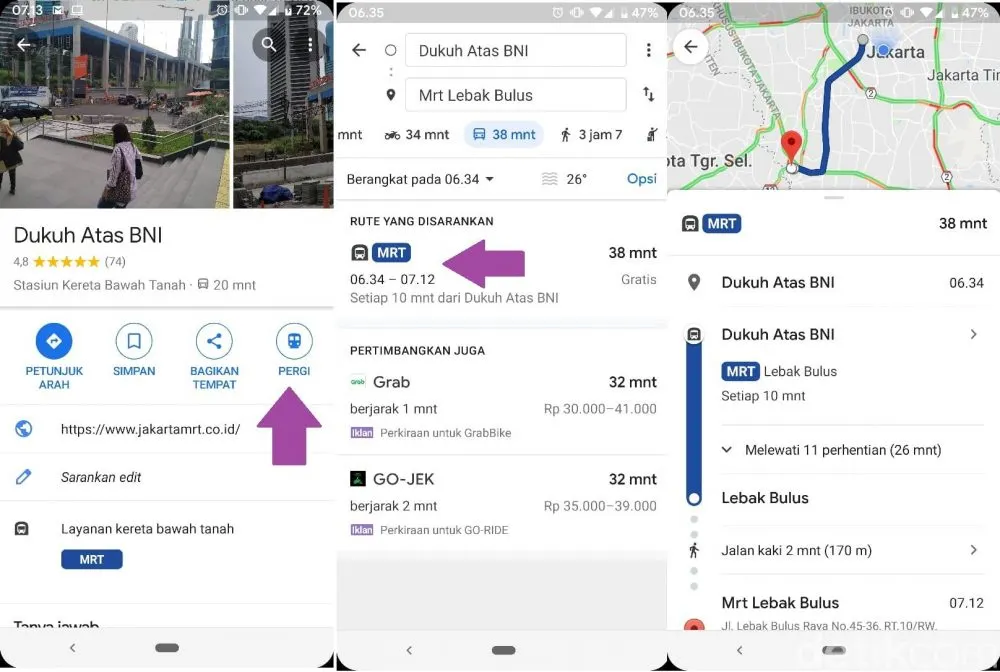This screenshot has height=672, width=1000.
Task: Select the motorcycle 34 mnt travel mode
Action: (417, 135)
